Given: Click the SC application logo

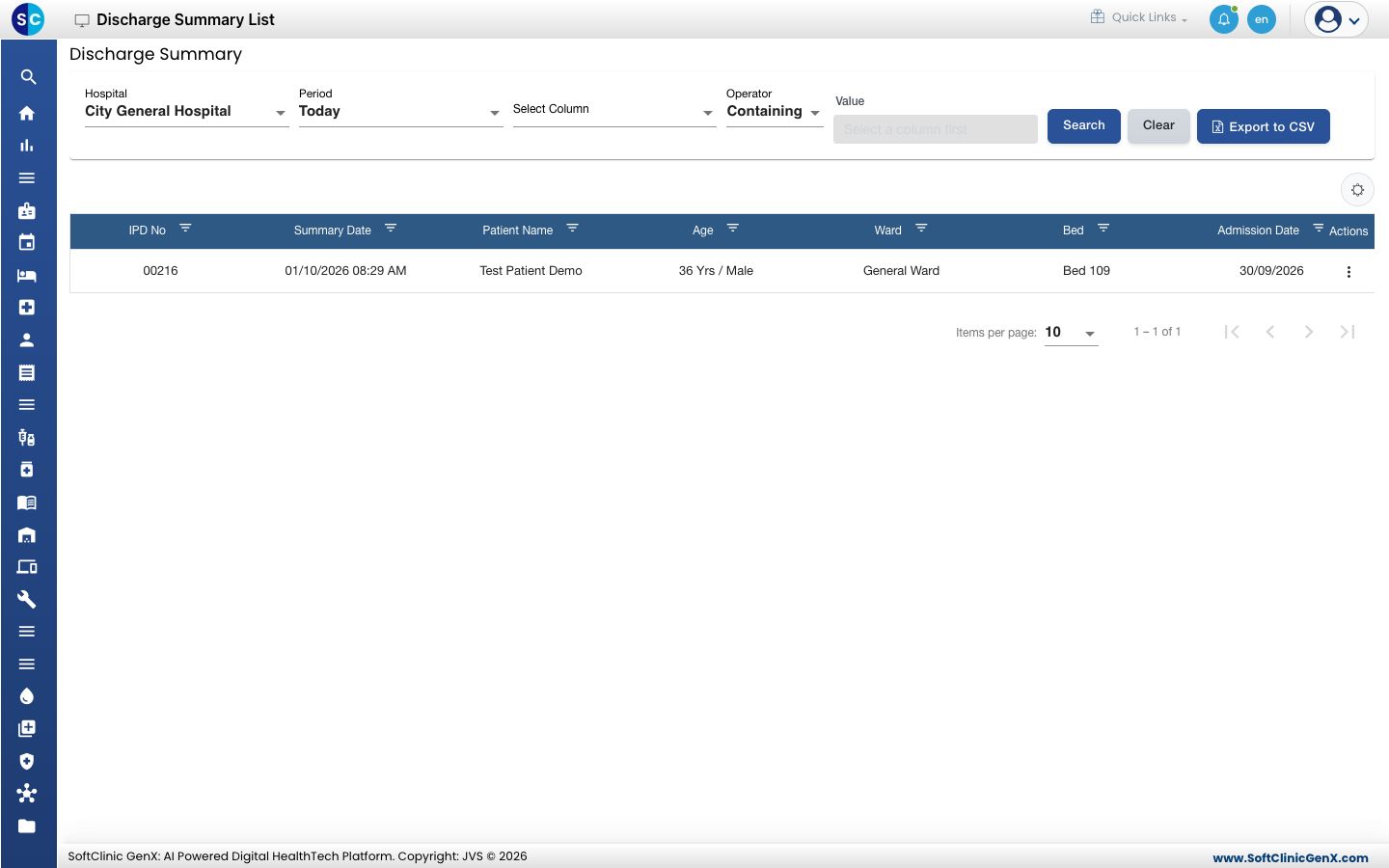Looking at the screenshot, I should click(x=28, y=19).
